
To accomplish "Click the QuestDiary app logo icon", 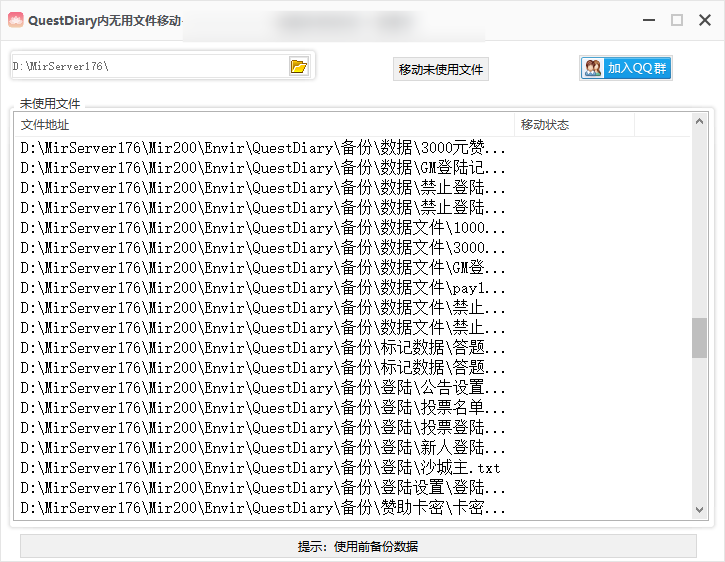I will 15,20.
